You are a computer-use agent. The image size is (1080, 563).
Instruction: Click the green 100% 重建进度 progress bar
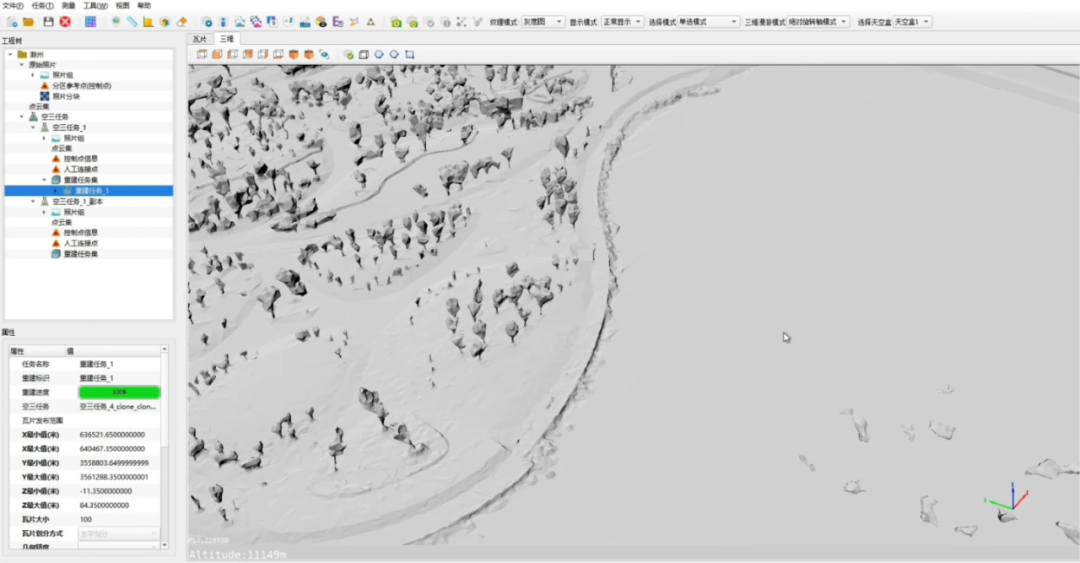pos(119,393)
